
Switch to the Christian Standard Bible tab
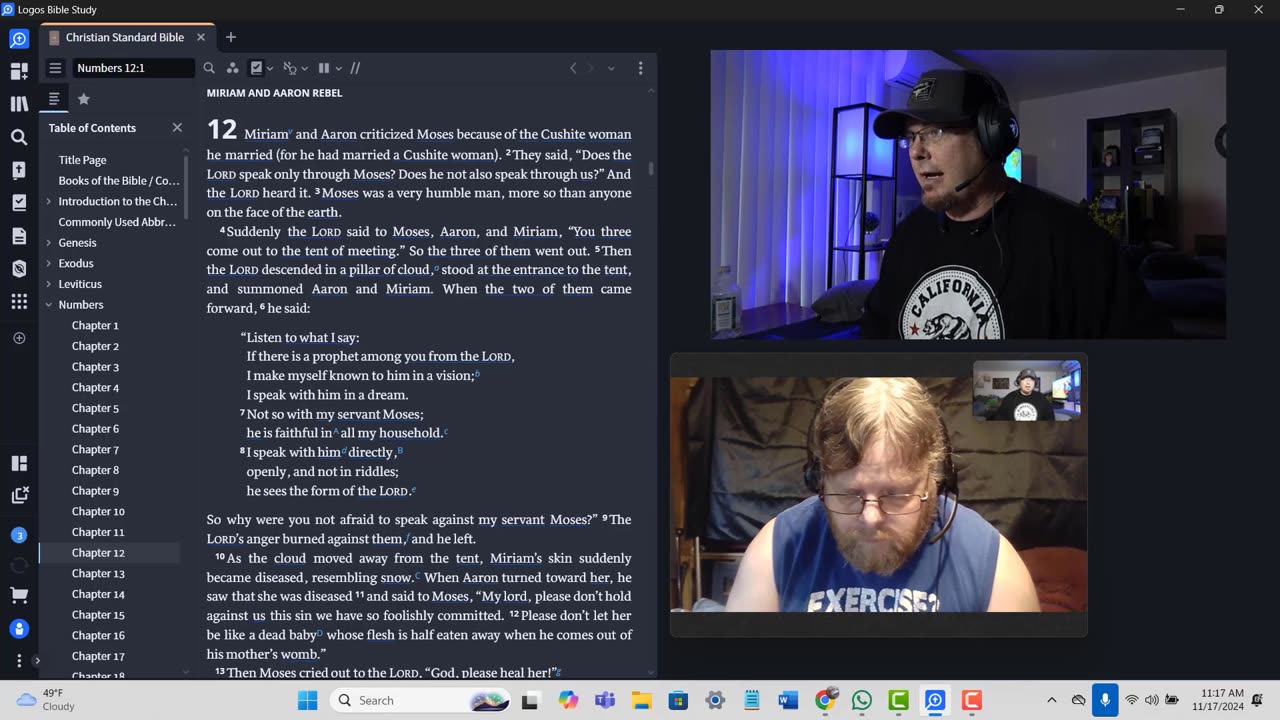tap(125, 37)
